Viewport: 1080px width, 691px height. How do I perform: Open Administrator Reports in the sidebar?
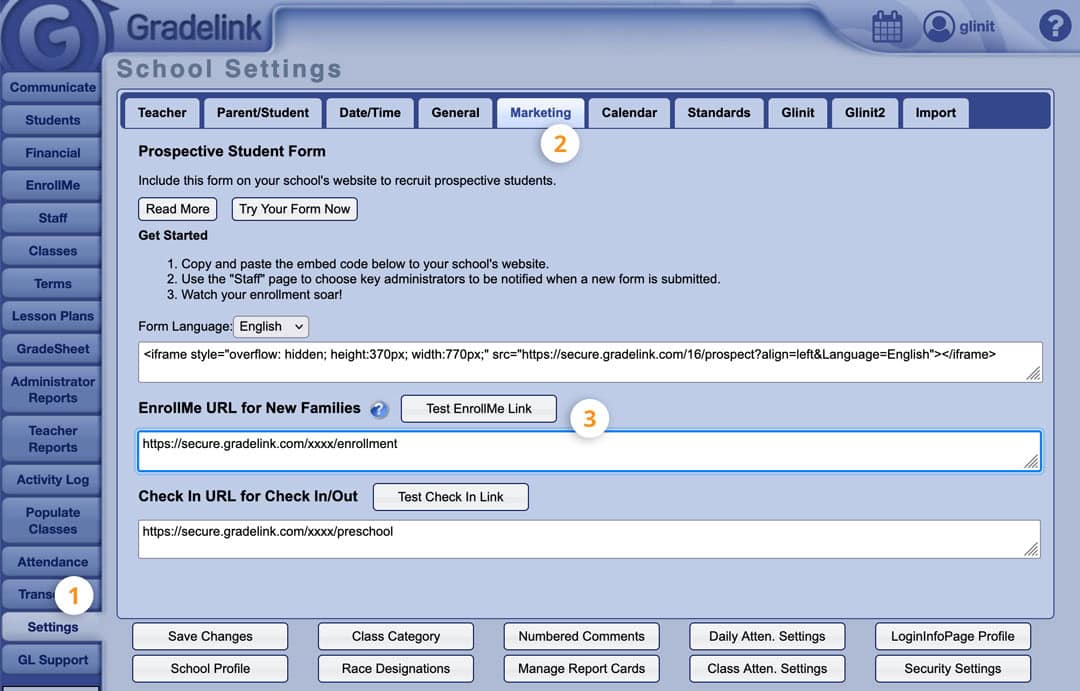[x=52, y=390]
